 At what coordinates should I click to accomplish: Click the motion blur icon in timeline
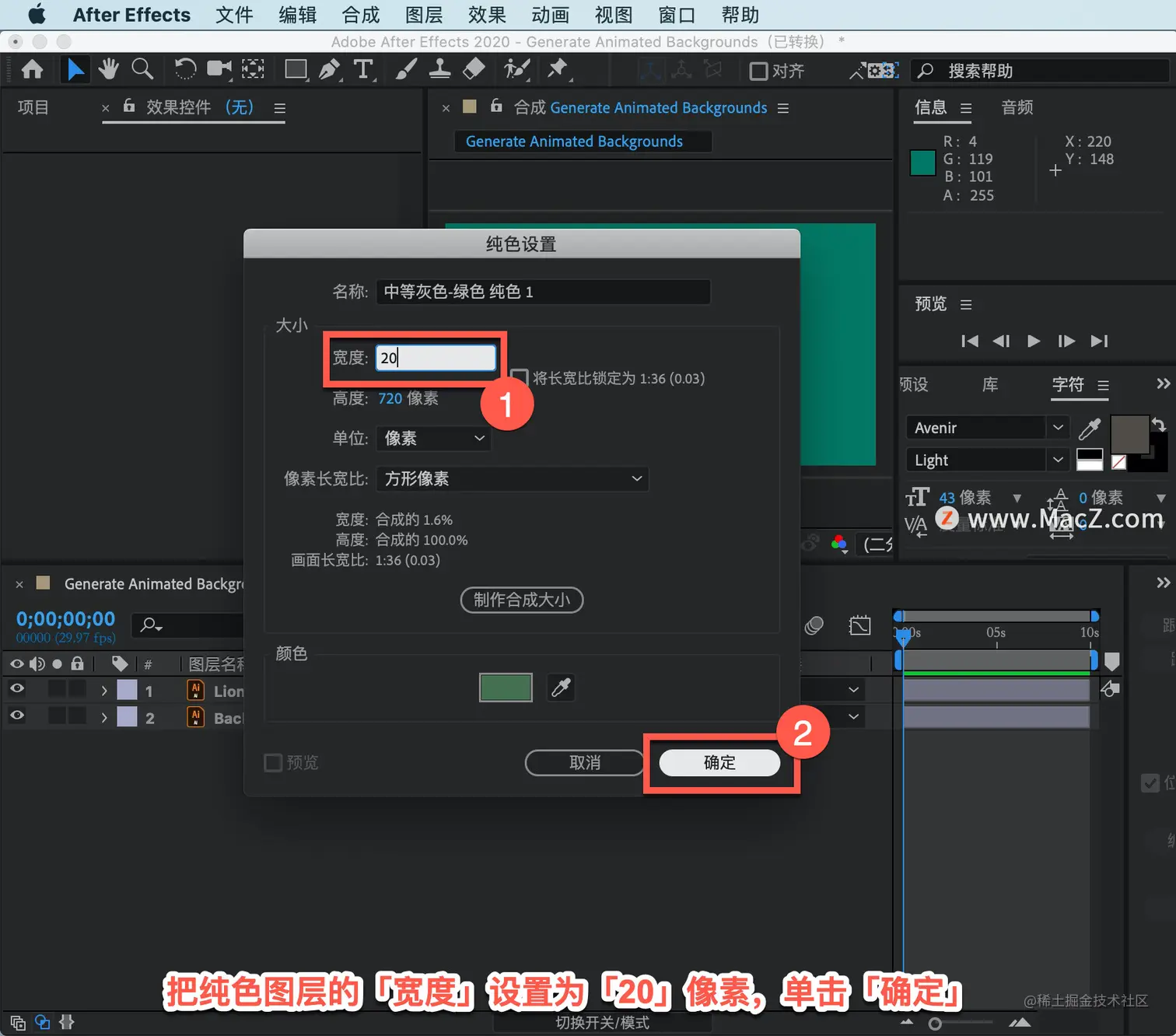pyautogui.click(x=814, y=625)
